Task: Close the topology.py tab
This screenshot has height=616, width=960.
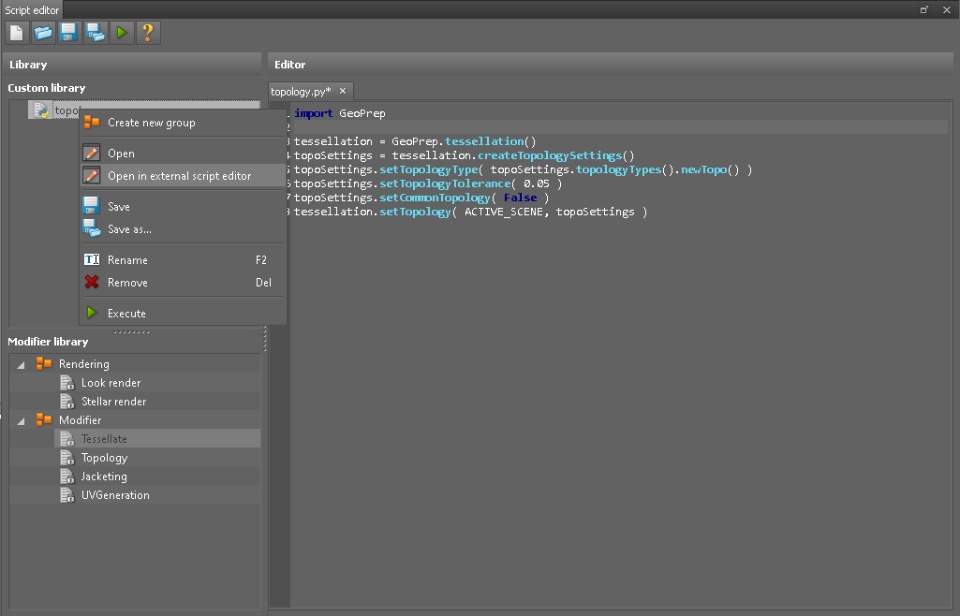Action: click(343, 91)
